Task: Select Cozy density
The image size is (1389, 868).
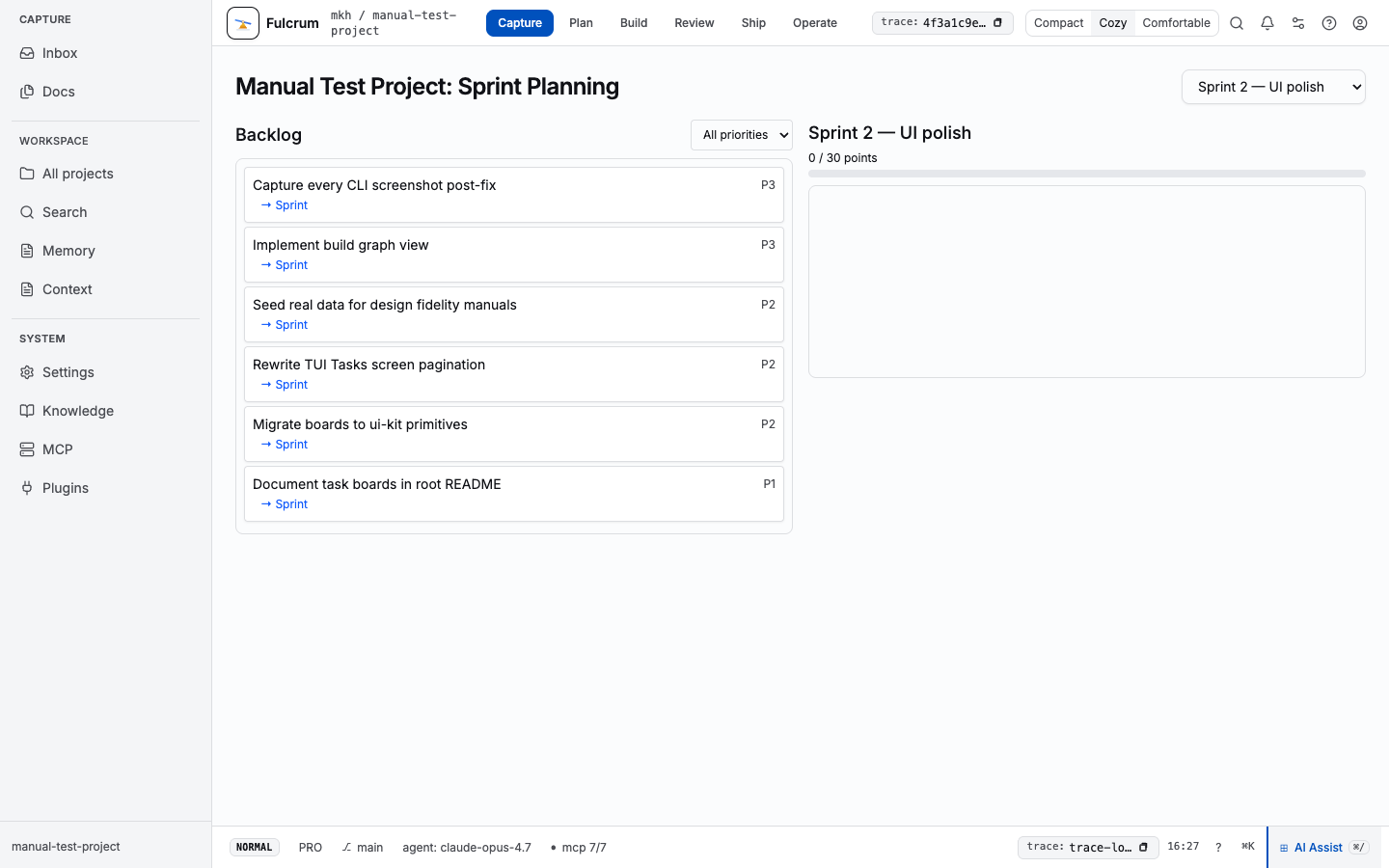Action: pos(1112,23)
